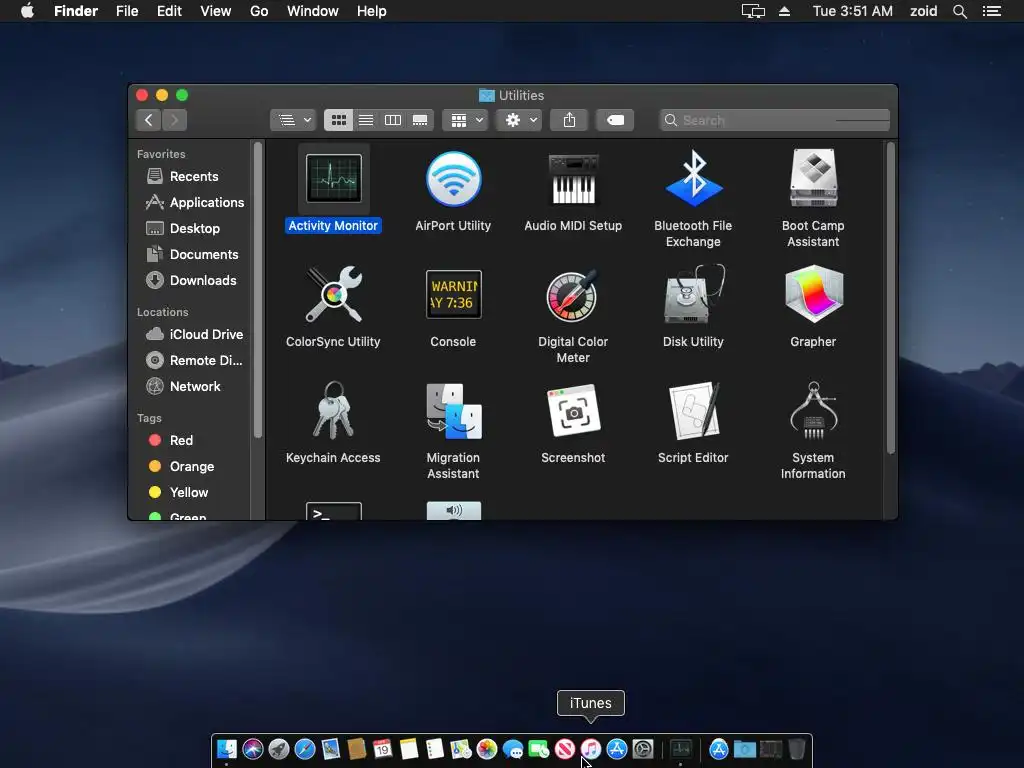Open the View menu
Screen dimensions: 1024x768
(216, 11)
